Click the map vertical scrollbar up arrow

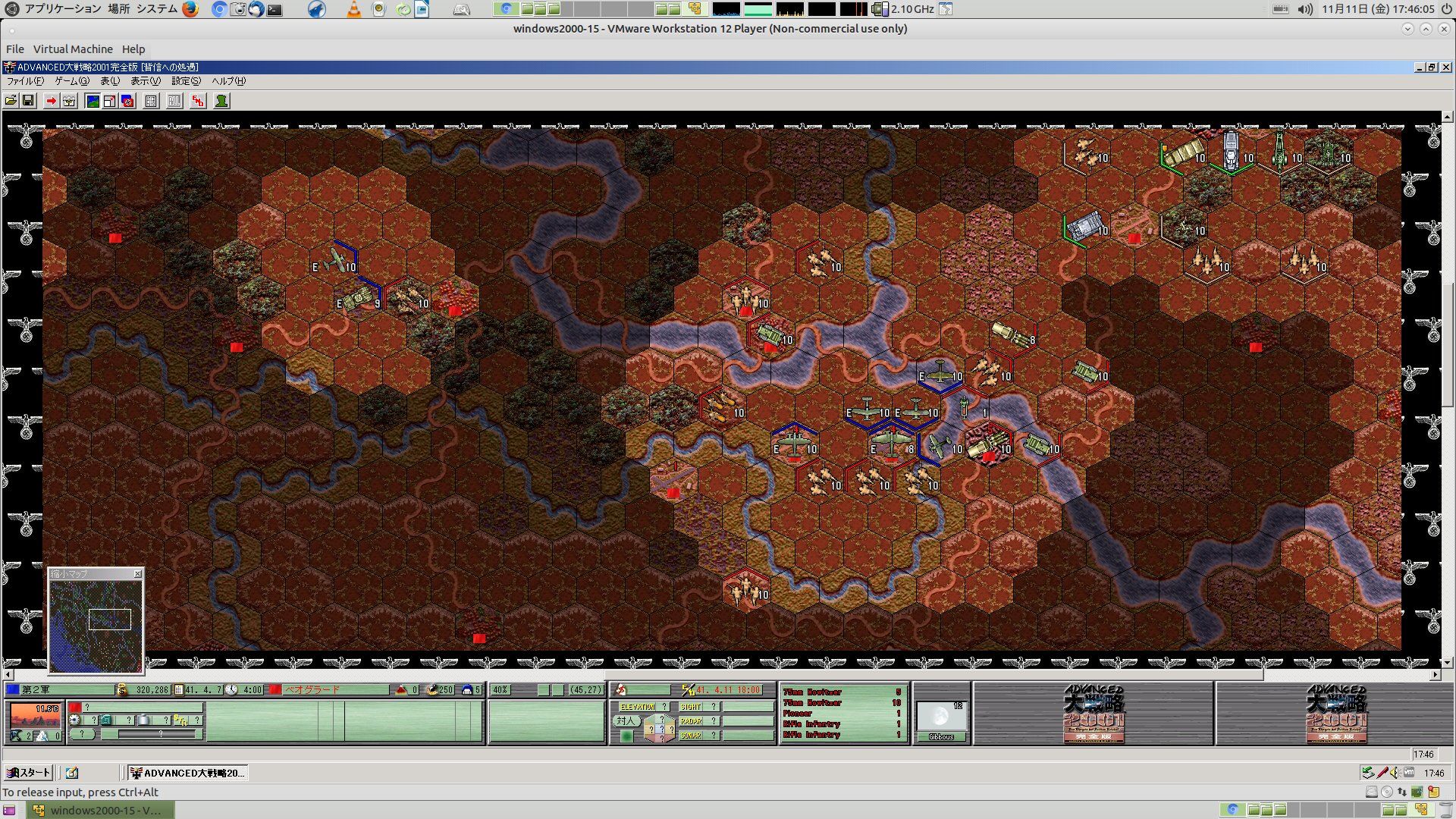[x=1448, y=118]
